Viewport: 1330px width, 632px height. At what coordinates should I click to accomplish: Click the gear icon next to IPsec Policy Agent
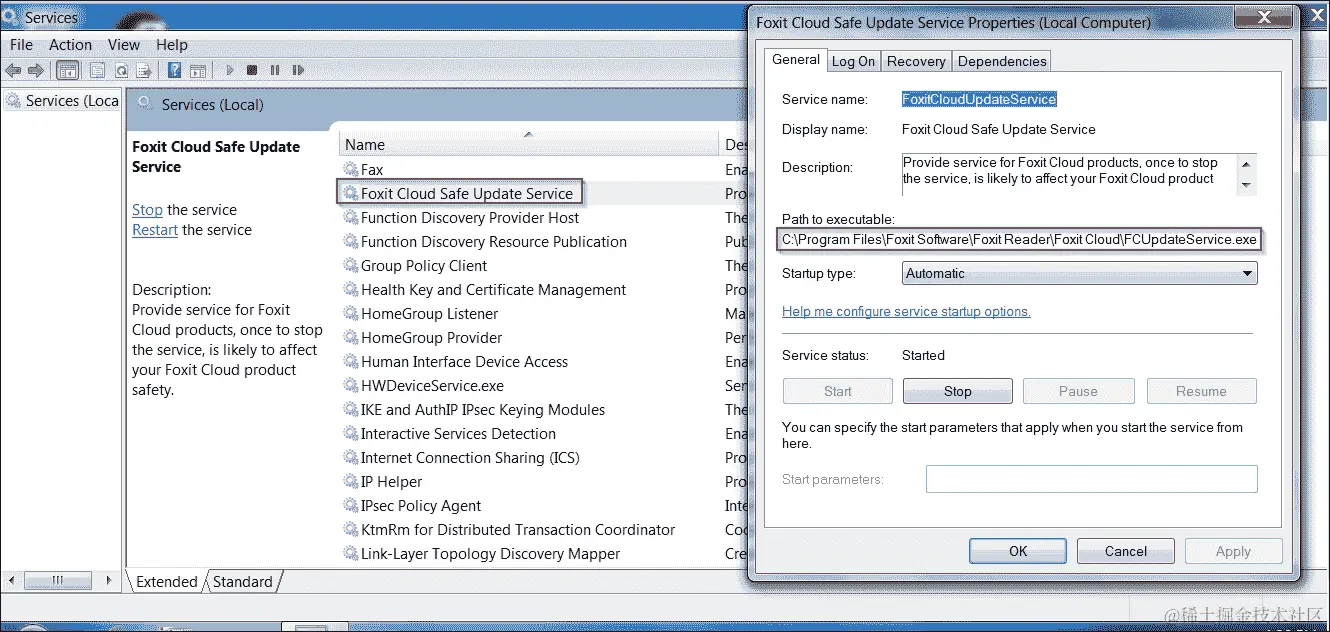[350, 506]
